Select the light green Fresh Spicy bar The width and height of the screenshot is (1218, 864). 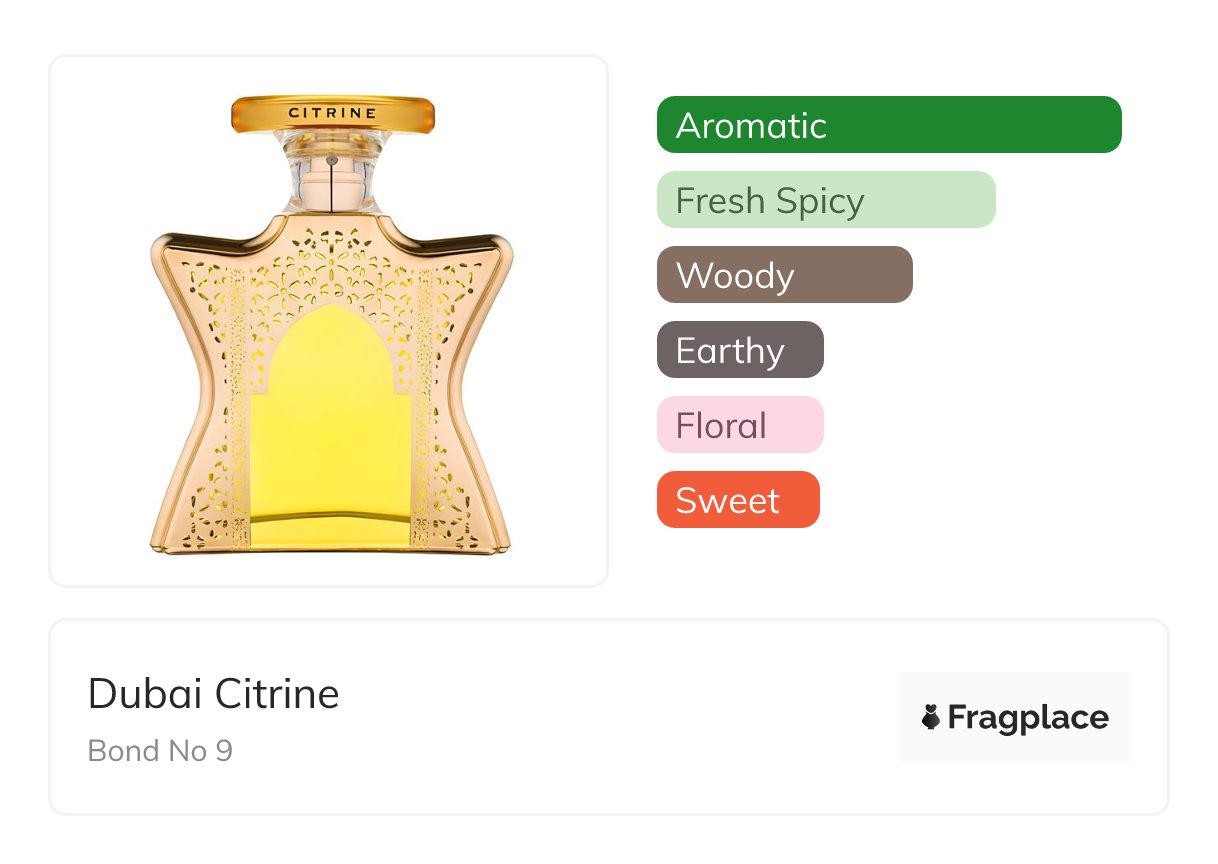click(826, 200)
